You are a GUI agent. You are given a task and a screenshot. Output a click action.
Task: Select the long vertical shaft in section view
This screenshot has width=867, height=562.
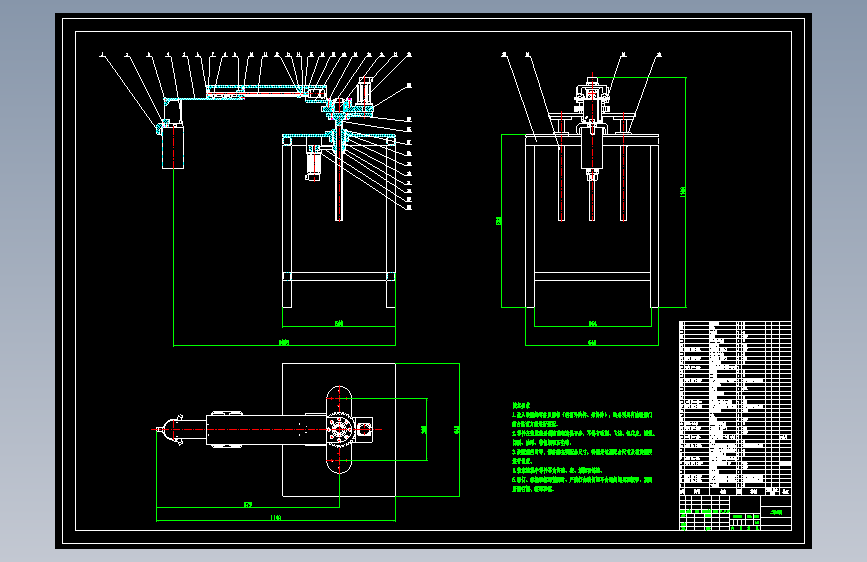339,174
